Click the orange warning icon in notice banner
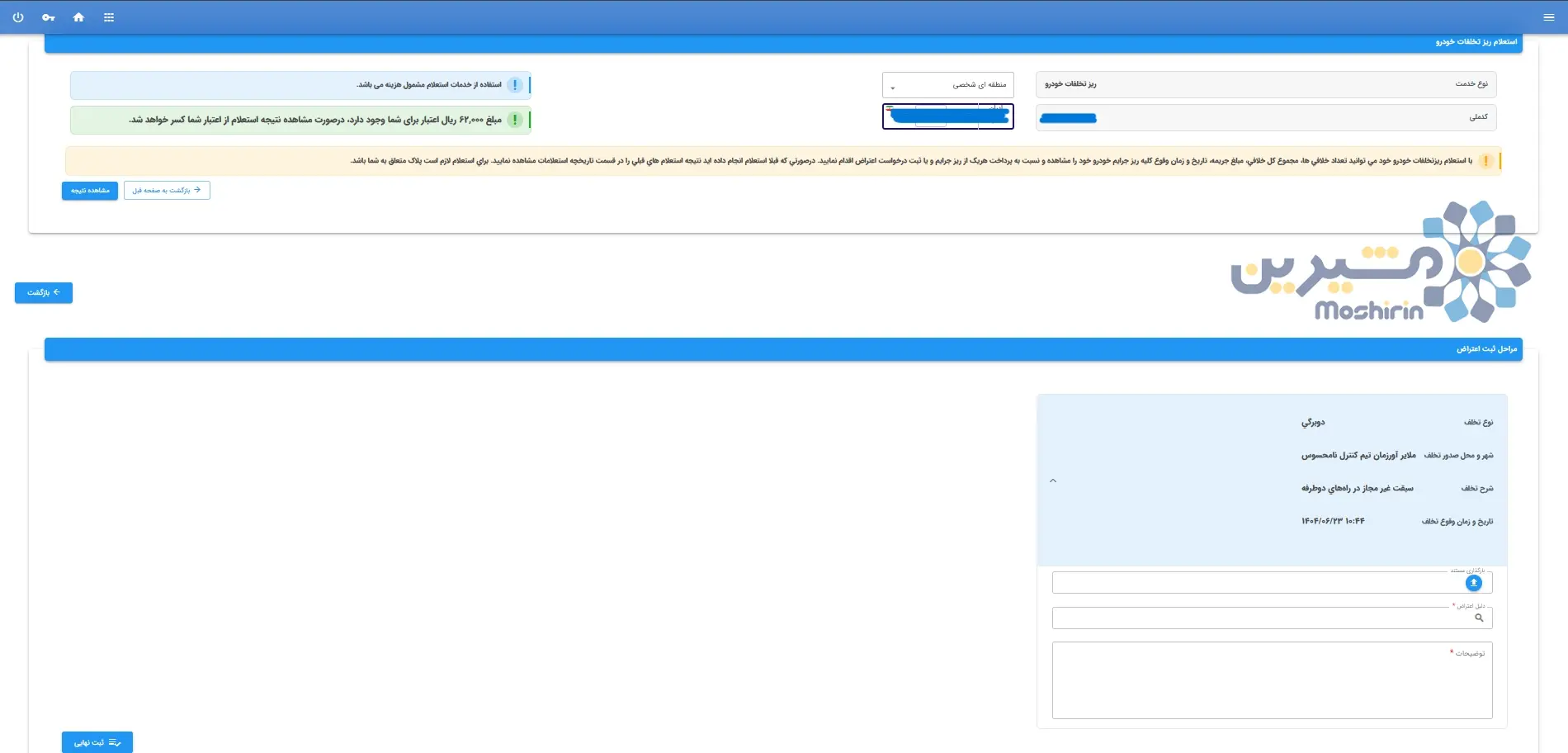Viewport: 1568px width, 753px height. pyautogui.click(x=1485, y=161)
